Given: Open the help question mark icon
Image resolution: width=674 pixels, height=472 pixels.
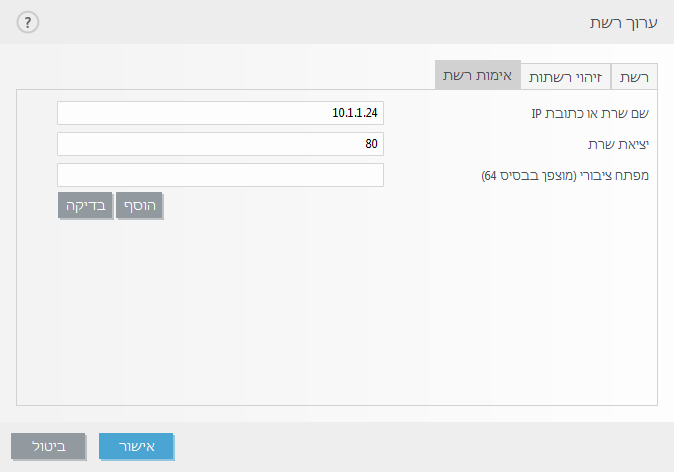Looking at the screenshot, I should click(x=28, y=22).
